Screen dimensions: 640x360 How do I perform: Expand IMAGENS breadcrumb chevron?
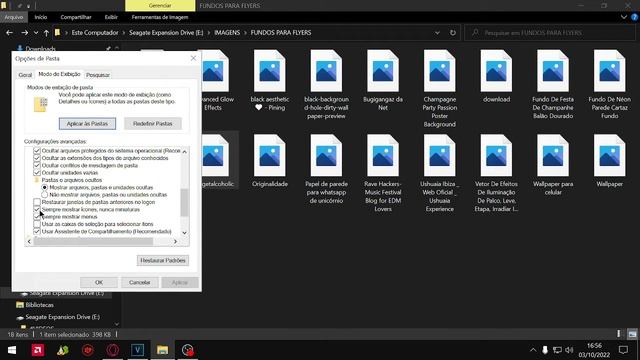click(x=245, y=33)
